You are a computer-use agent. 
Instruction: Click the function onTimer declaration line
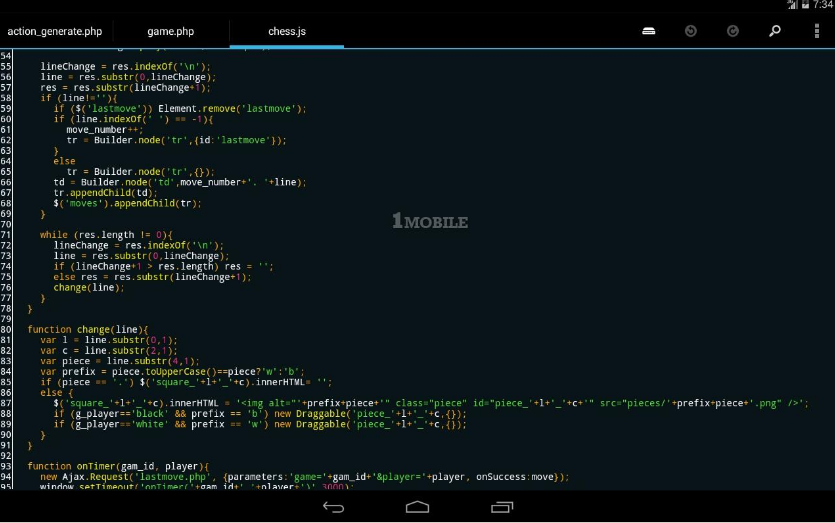118,466
